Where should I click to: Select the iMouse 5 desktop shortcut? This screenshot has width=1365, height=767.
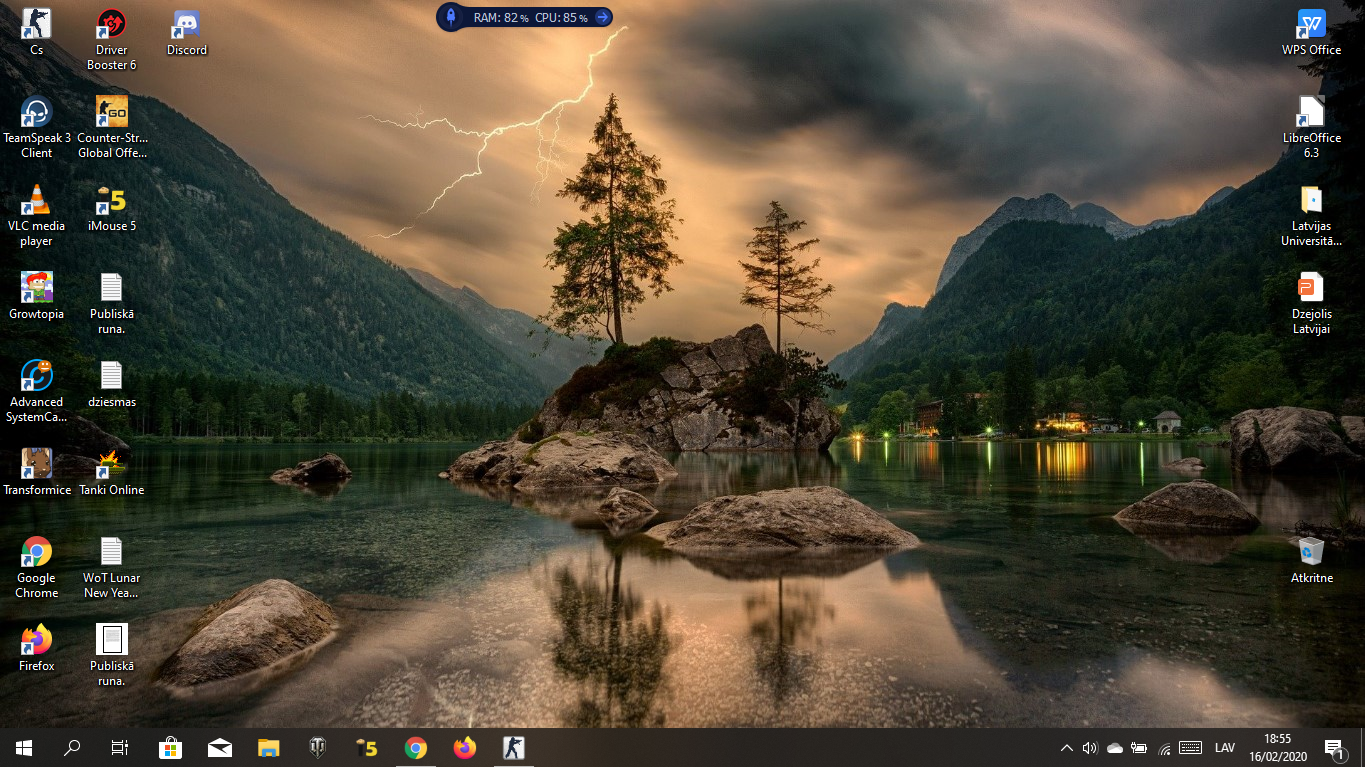pyautogui.click(x=112, y=208)
